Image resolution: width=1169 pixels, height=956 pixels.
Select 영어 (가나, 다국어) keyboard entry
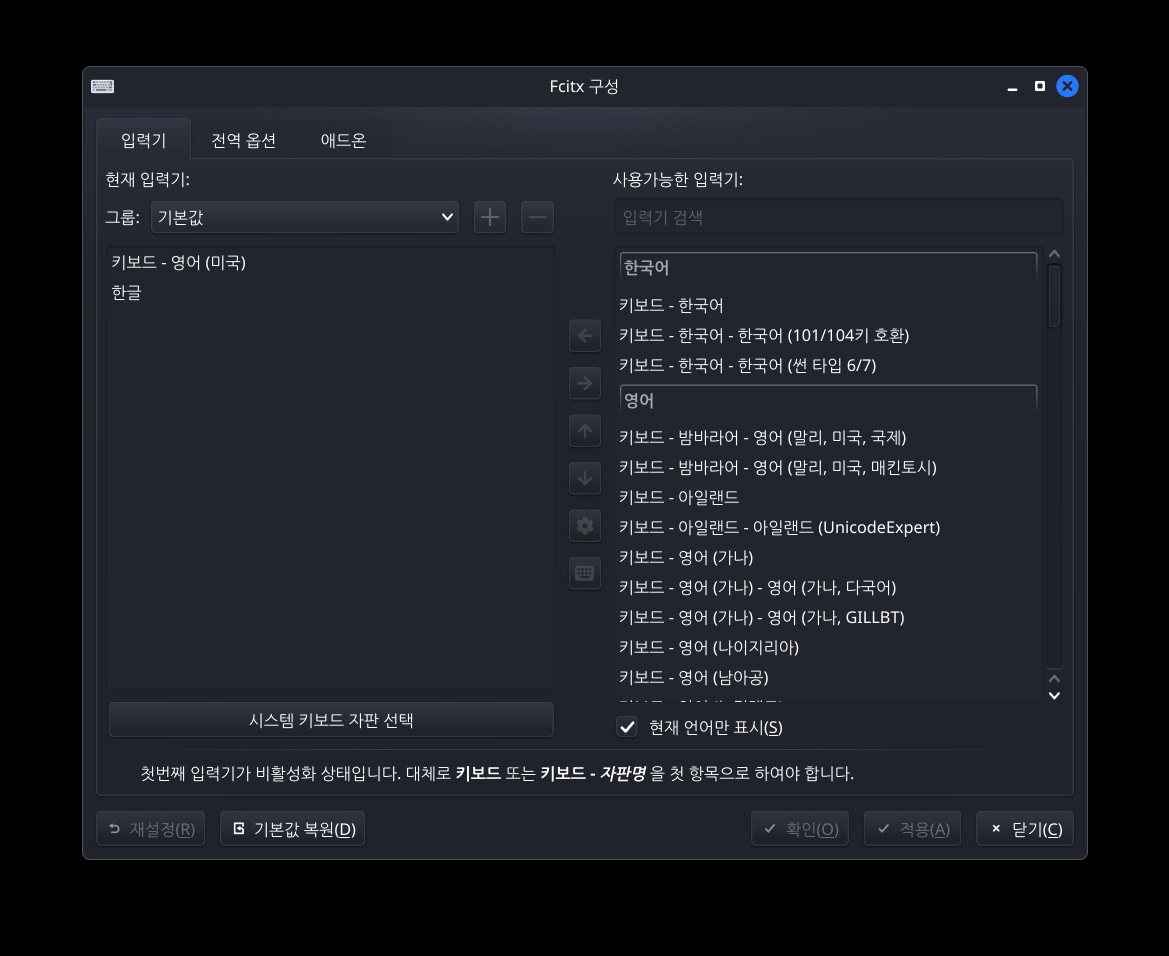pyautogui.click(x=828, y=587)
